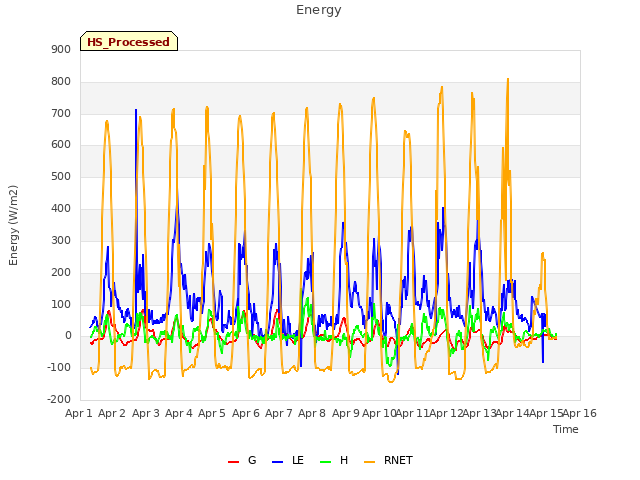The height and width of the screenshot is (480, 640).
Task: Select the Apr 7 x-axis tick label
Action: [279, 413]
